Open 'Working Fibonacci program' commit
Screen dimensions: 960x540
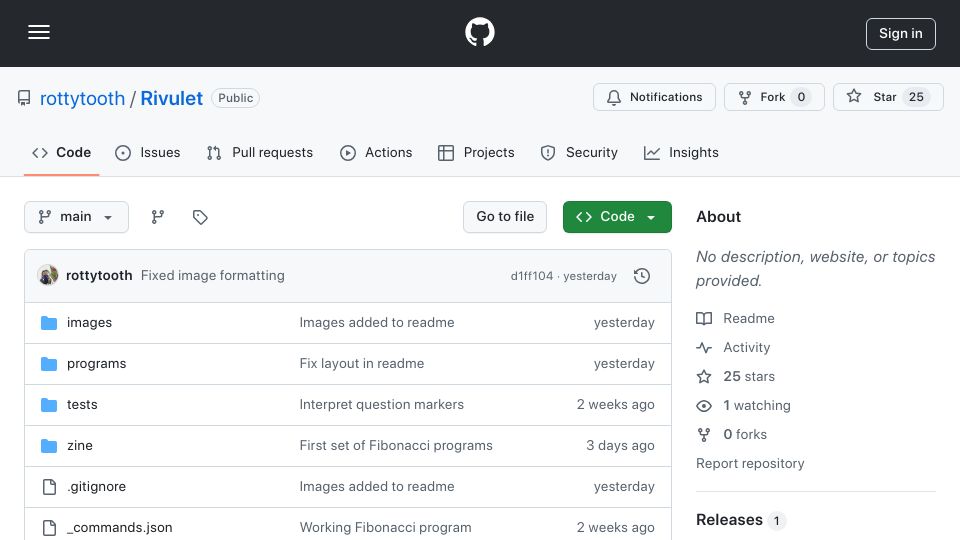(386, 528)
